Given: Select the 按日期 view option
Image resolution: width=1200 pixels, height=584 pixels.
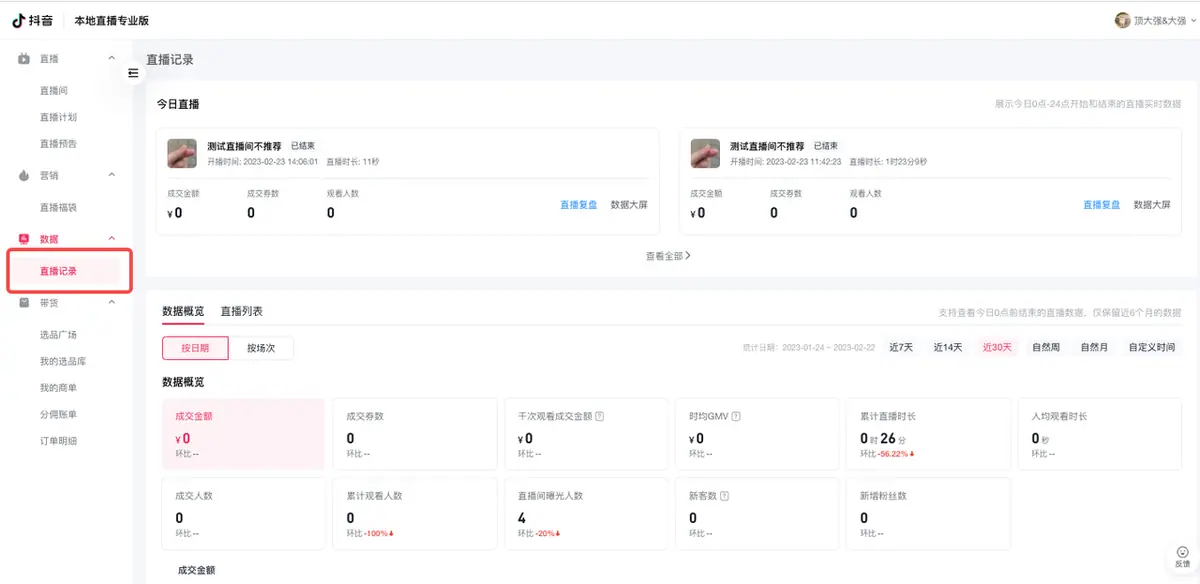Looking at the screenshot, I should pyautogui.click(x=195, y=348).
